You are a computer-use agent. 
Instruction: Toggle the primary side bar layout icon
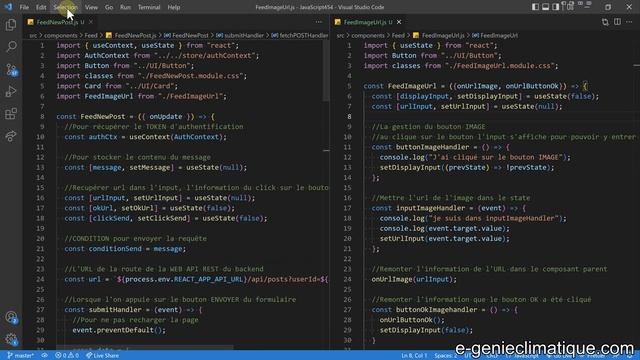tap(535, 7)
